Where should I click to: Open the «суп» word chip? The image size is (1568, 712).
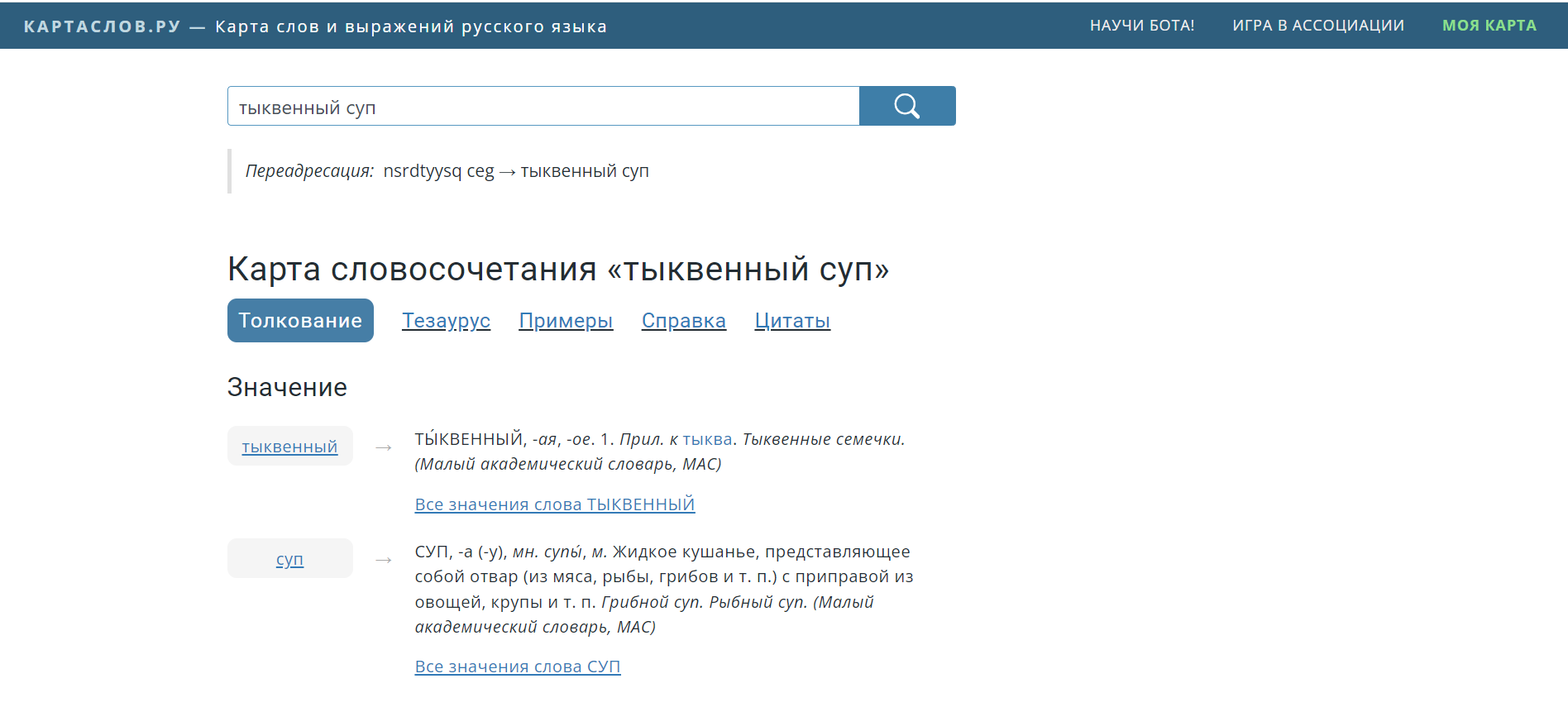tap(289, 559)
